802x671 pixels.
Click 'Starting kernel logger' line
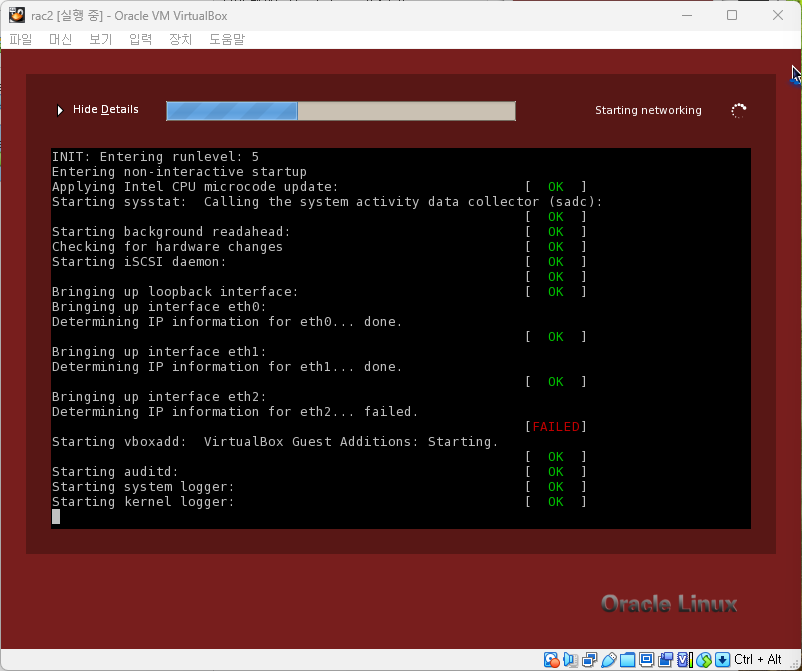[143, 502]
